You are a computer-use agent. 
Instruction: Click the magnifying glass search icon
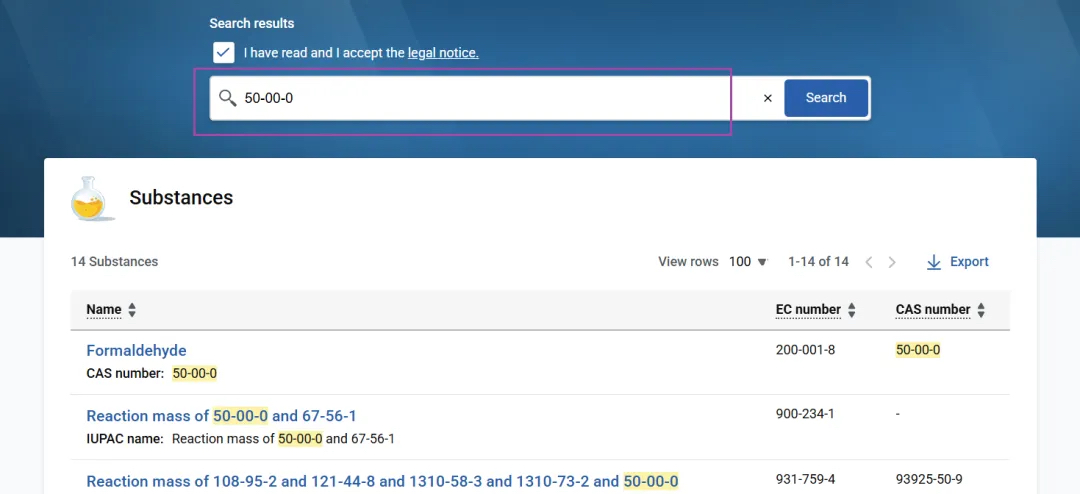pyautogui.click(x=227, y=98)
